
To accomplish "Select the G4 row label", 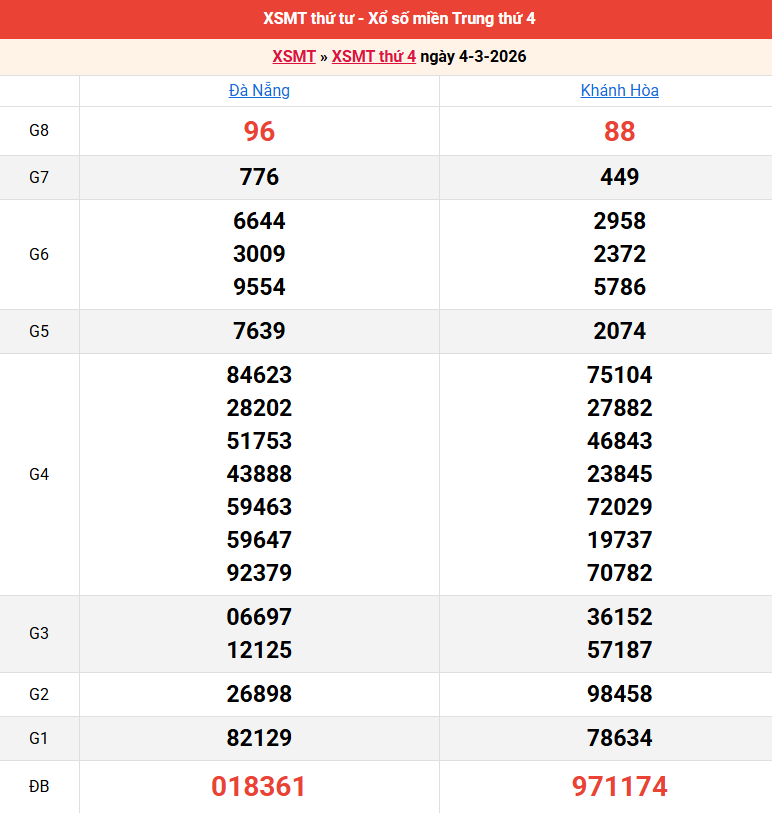I will click(x=39, y=474).
